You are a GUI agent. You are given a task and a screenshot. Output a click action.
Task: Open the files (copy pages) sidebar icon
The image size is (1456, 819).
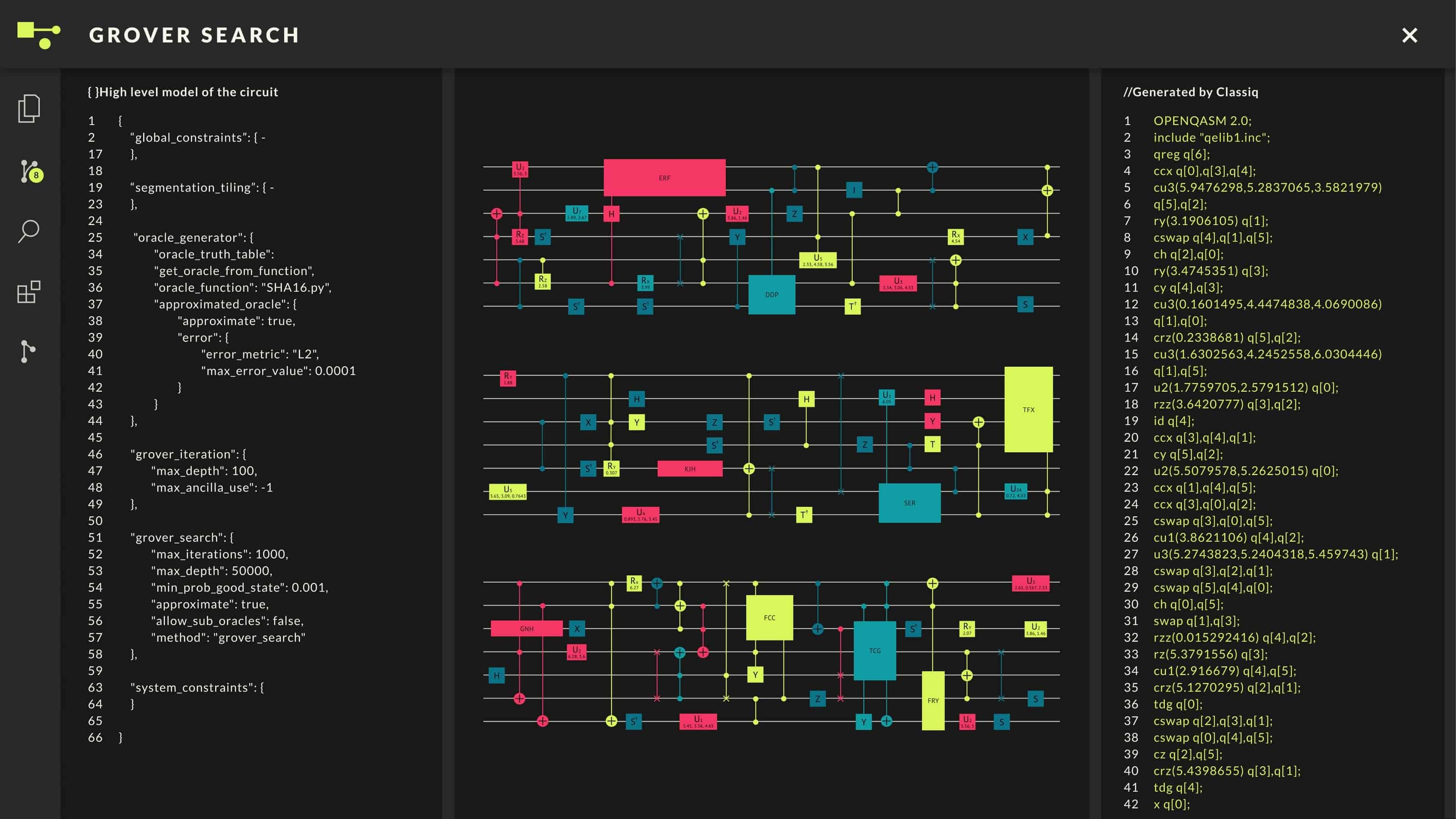coord(29,109)
